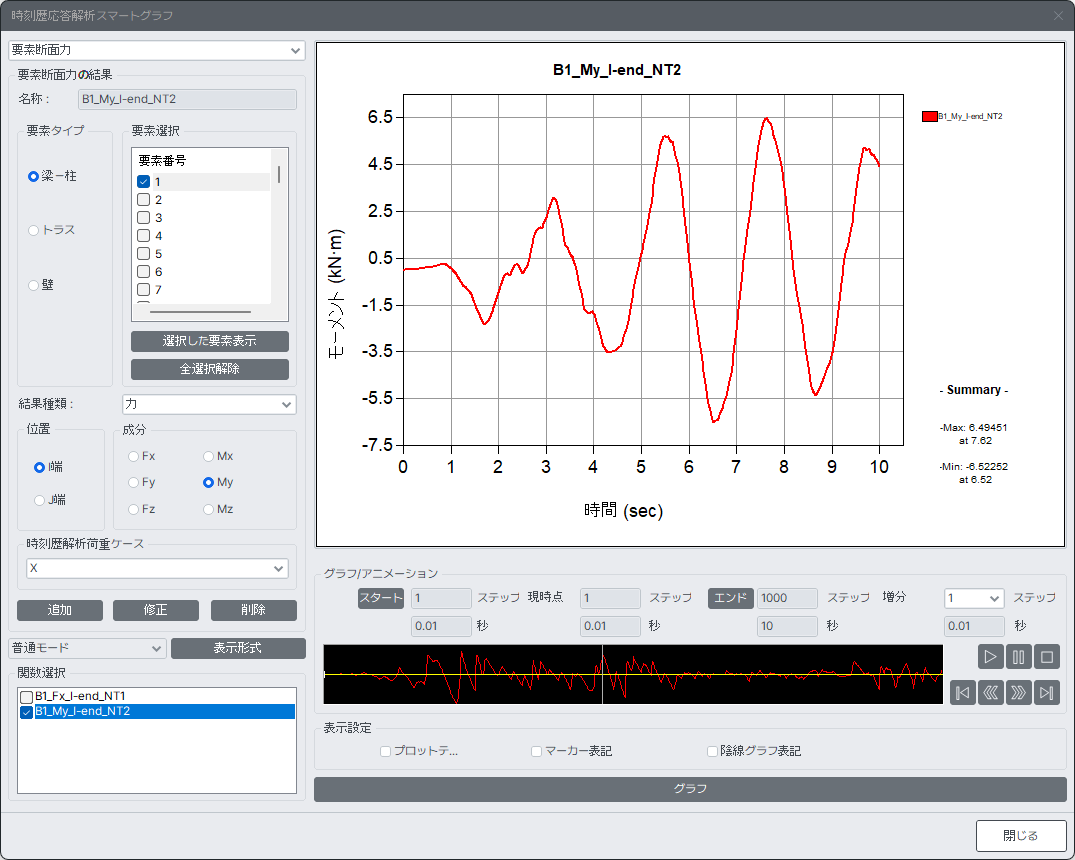This screenshot has width=1075, height=860.
Task: Uncheck element number 1 checkbox
Action: coord(143,182)
